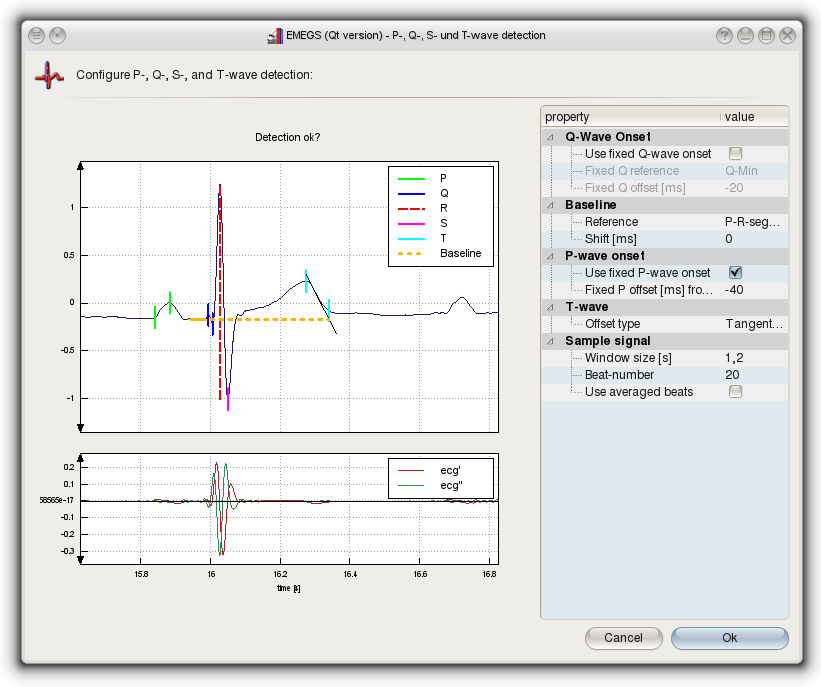Confirm detection settings with Ok
Image resolution: width=821 pixels, height=687 pixels.
click(729, 638)
